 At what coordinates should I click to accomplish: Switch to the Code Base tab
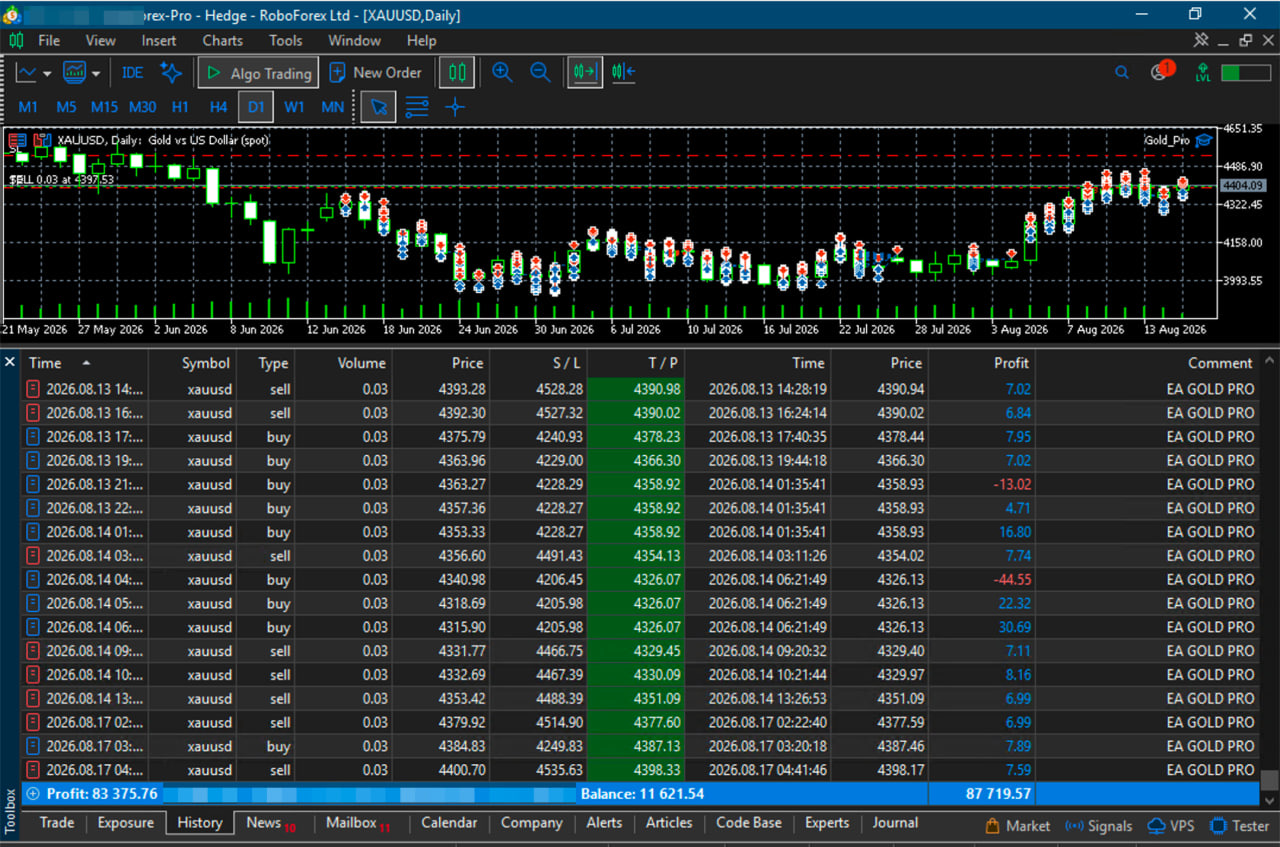click(749, 823)
